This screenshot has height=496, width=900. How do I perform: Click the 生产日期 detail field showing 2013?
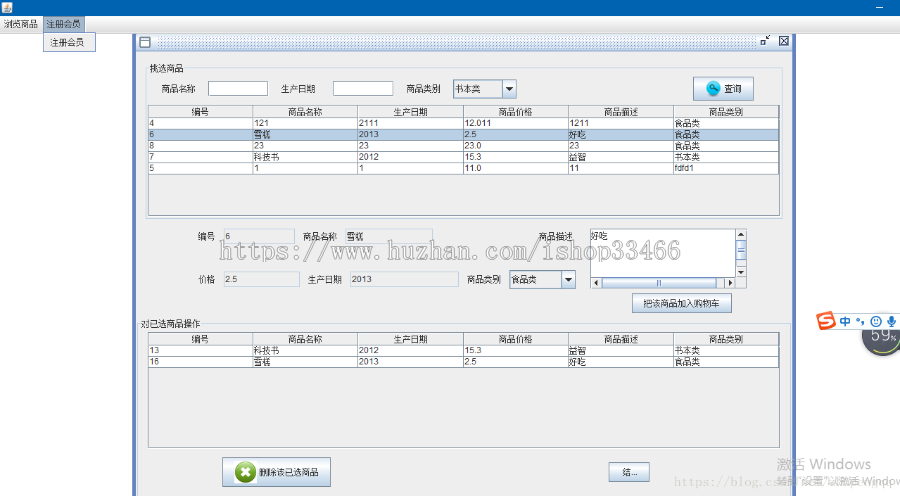[x=404, y=279]
